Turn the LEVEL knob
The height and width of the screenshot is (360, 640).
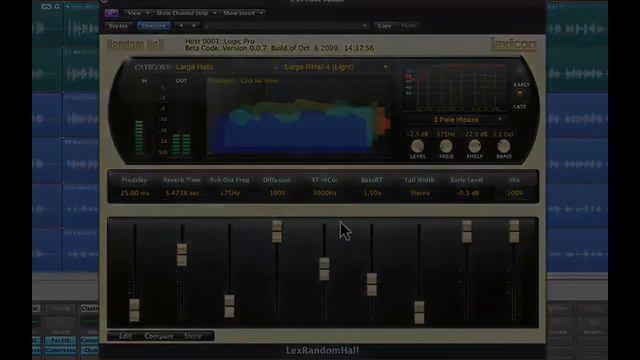tap(417, 146)
